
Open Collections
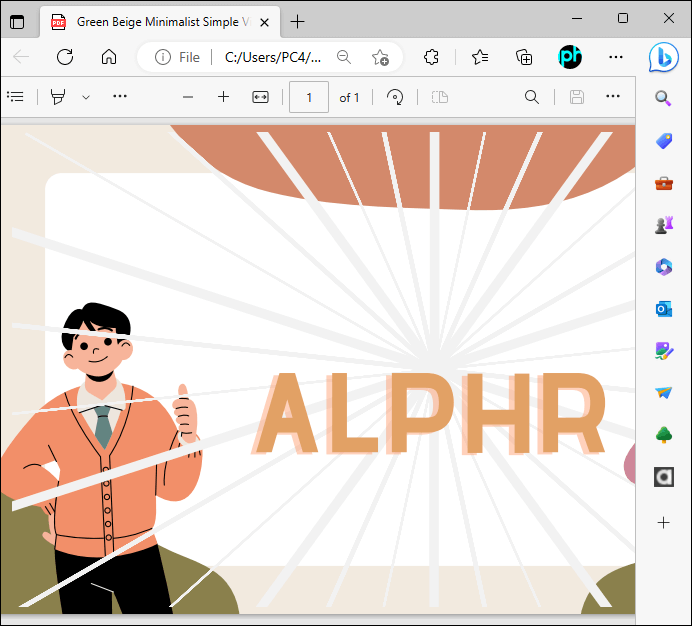524,57
